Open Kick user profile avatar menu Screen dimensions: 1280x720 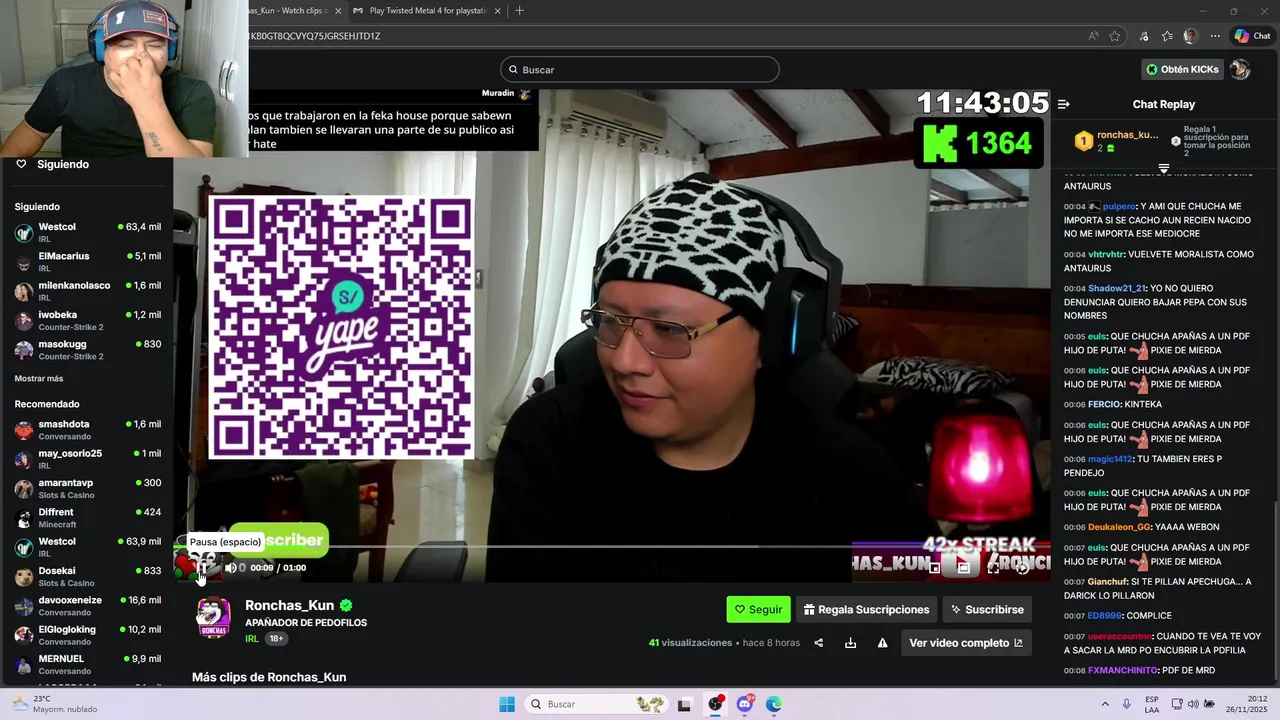tap(1240, 69)
